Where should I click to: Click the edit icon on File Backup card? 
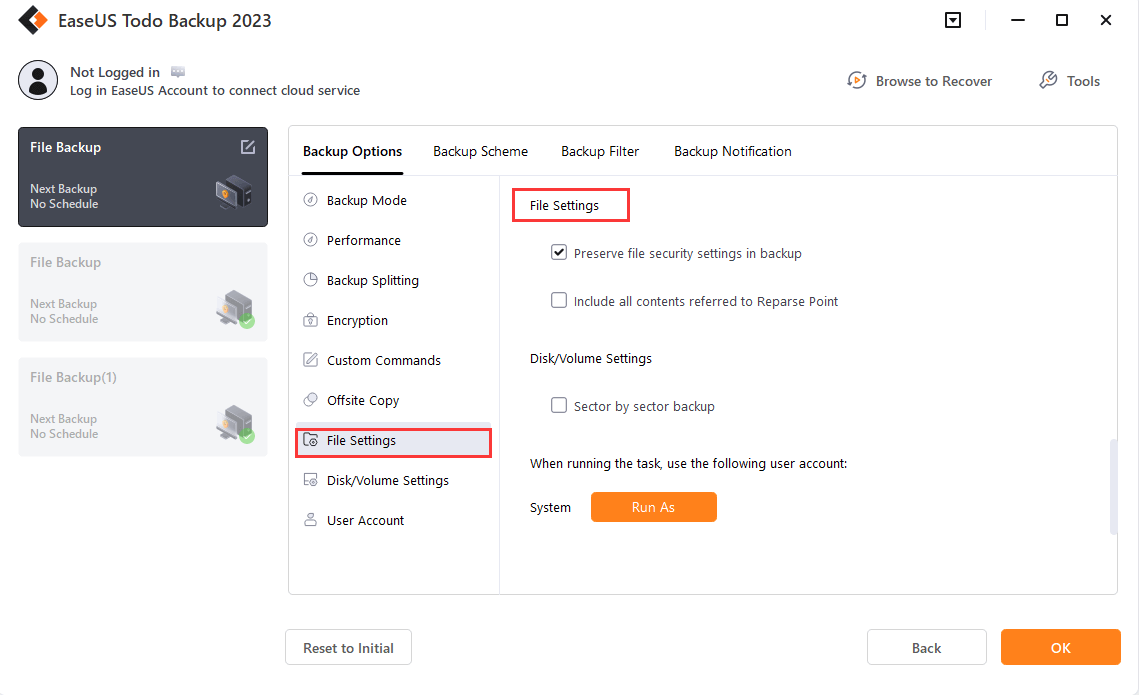248,147
